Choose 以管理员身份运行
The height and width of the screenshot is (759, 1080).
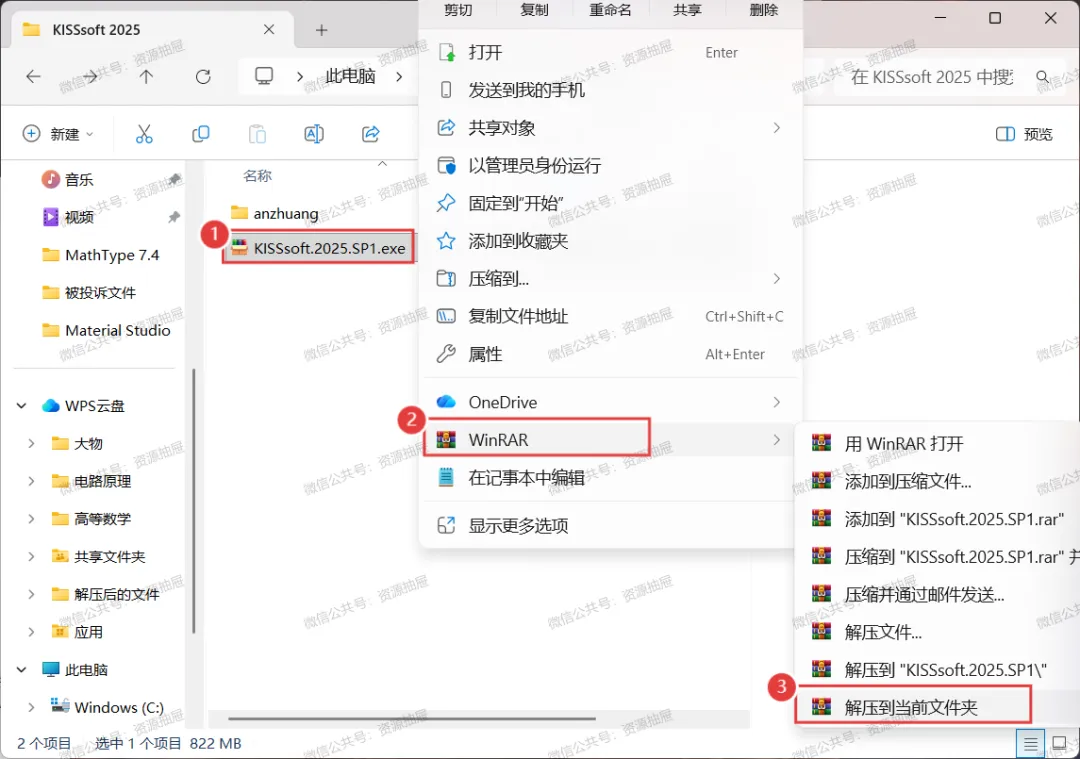tap(610, 165)
